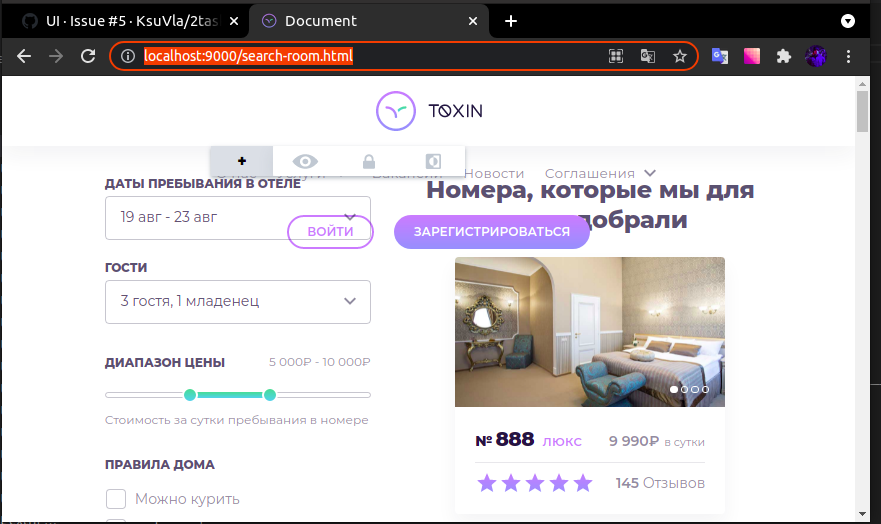881x524 pixels.
Task: Click the room number № 888
Action: (505, 440)
